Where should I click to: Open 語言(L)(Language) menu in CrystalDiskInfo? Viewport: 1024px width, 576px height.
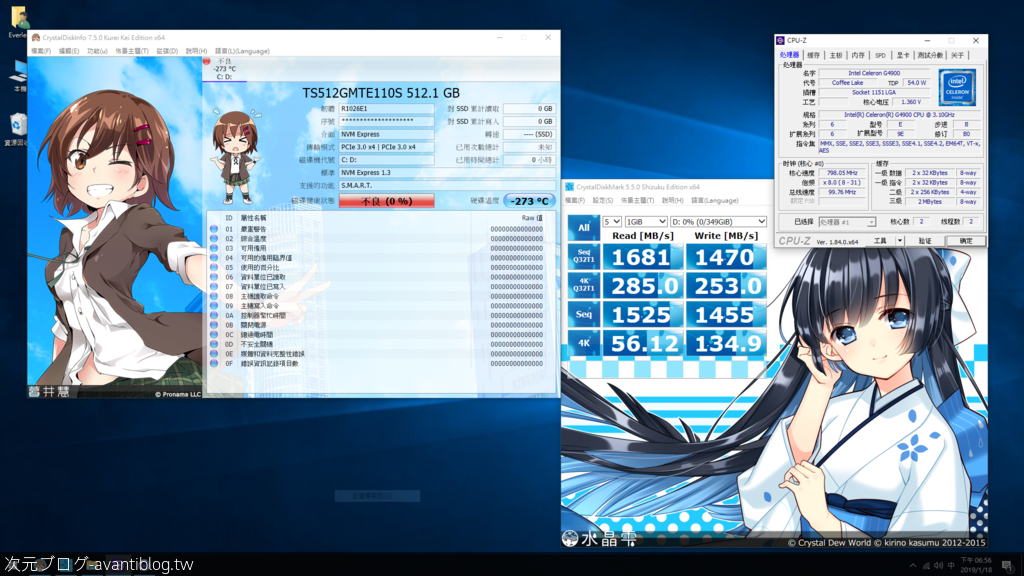(242, 51)
